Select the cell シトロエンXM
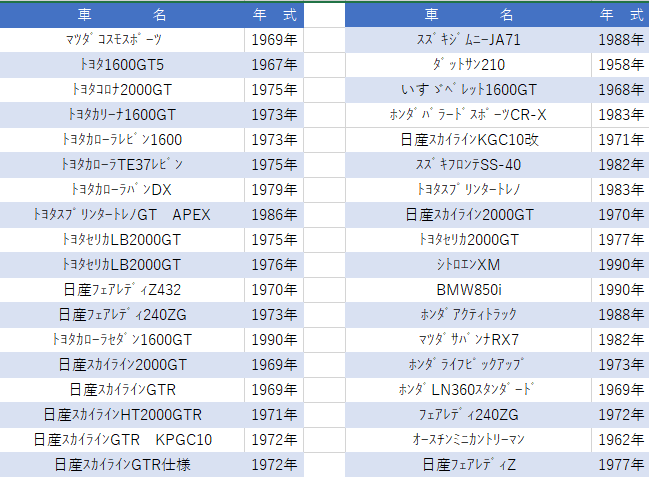The image size is (649, 477). 468,265
